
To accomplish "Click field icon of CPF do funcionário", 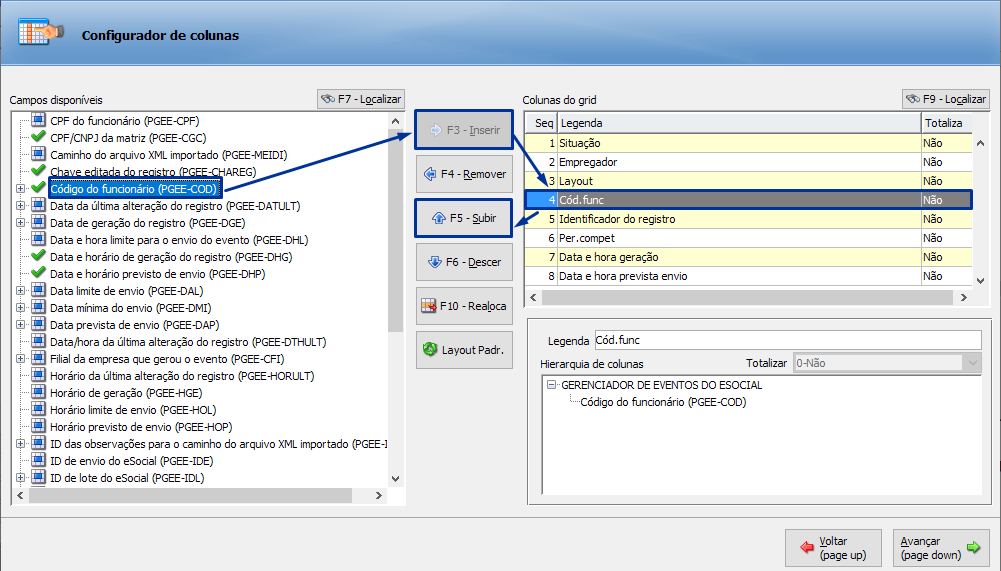I will click(38, 120).
